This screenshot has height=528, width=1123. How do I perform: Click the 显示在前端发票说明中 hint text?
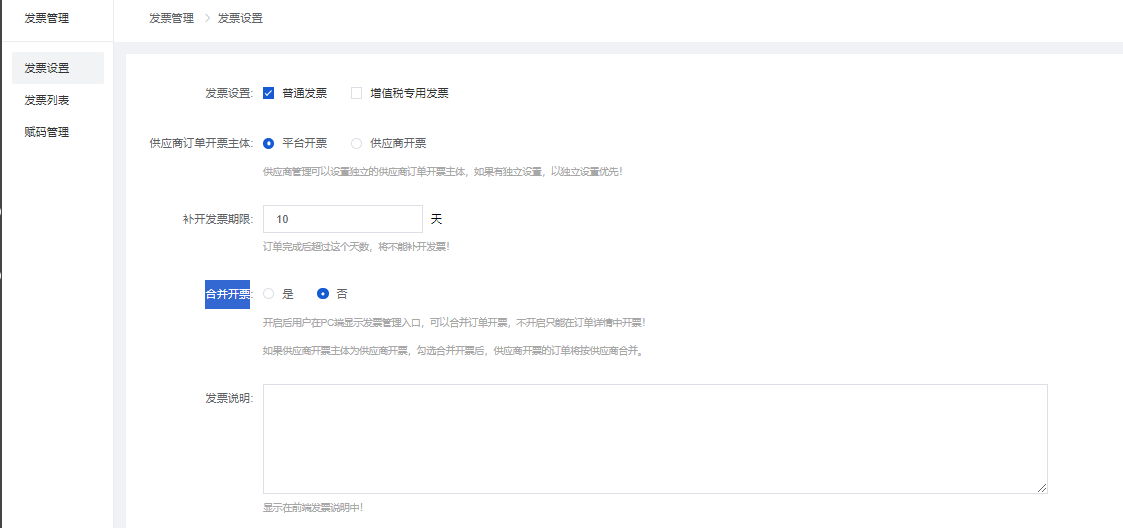pyautogui.click(x=312, y=507)
